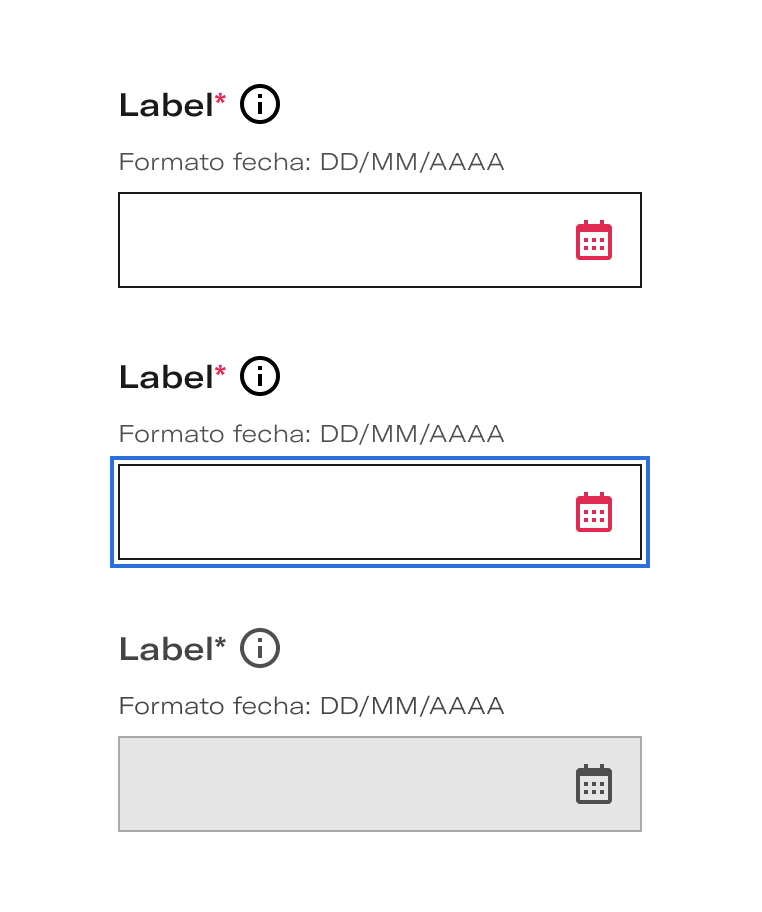Click the format hint above the disabled field
This screenshot has width=762, height=912.
click(x=311, y=706)
